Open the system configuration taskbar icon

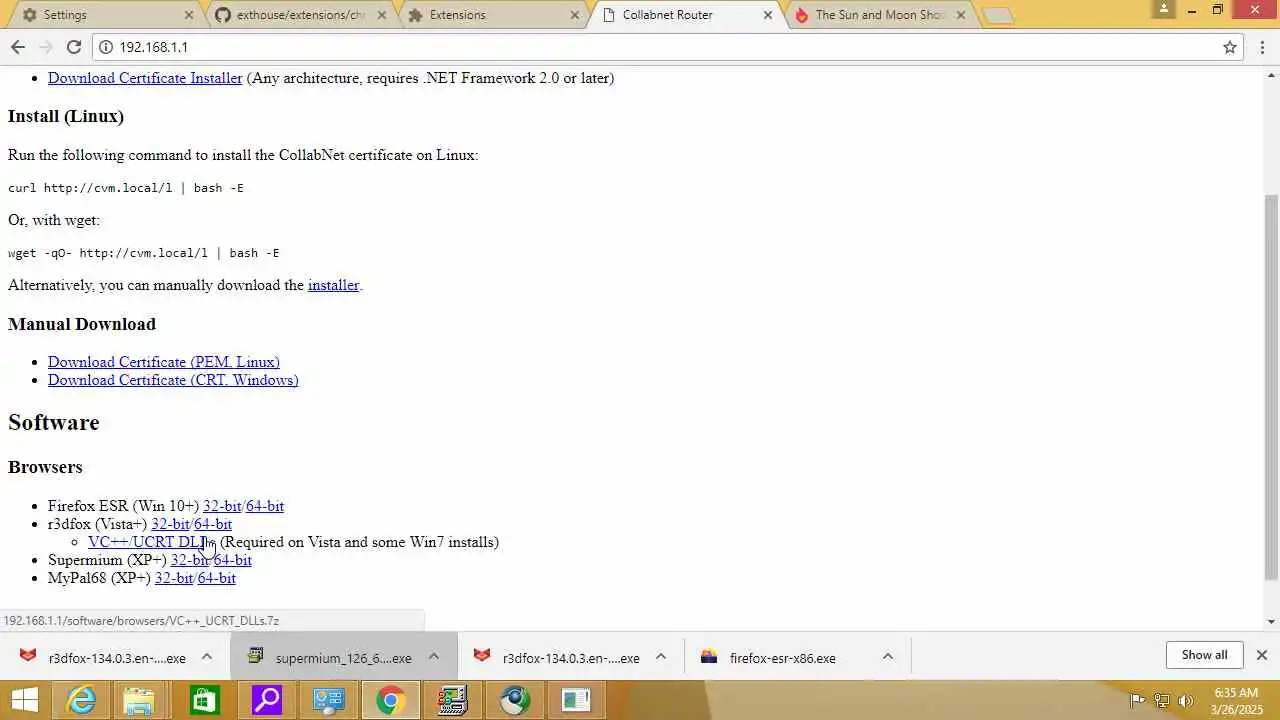tap(452, 700)
